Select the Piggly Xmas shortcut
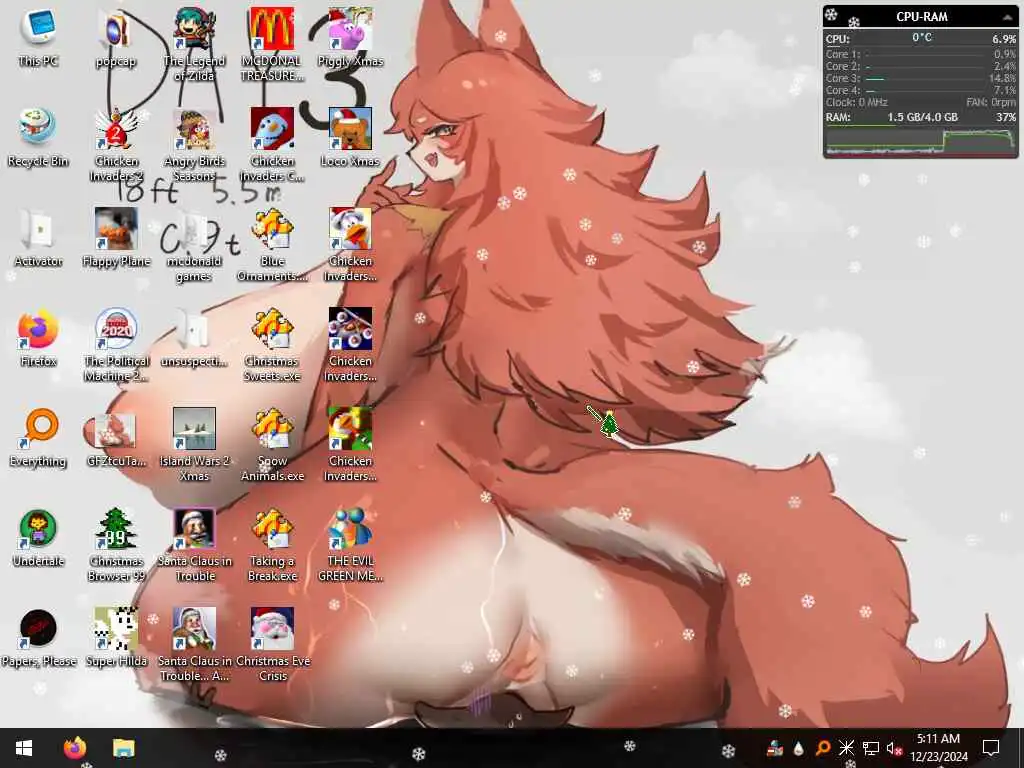Screen dimensions: 1024x768 (x=350, y=39)
